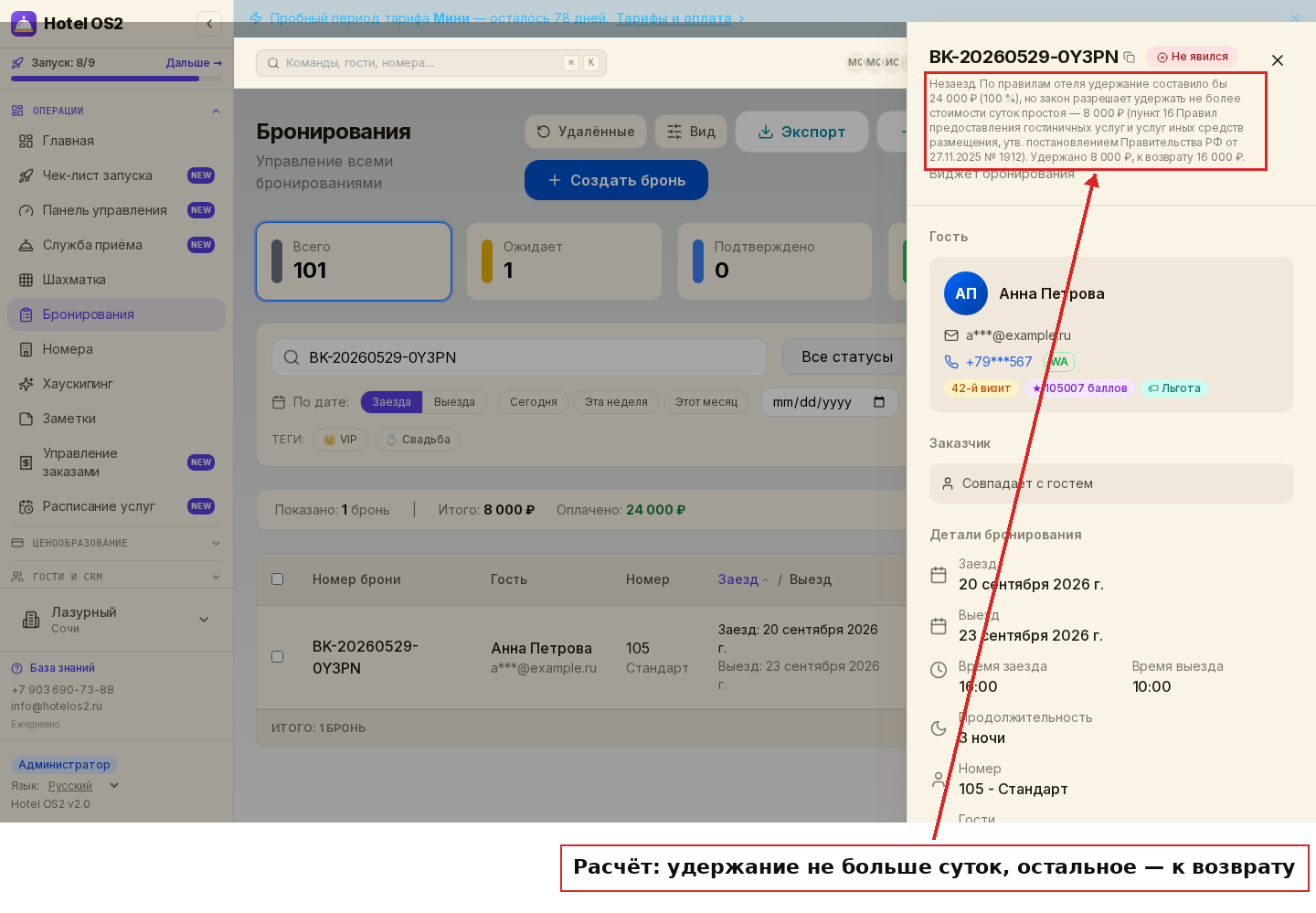
Task: Close the booking details panel
Action: click(x=1278, y=60)
